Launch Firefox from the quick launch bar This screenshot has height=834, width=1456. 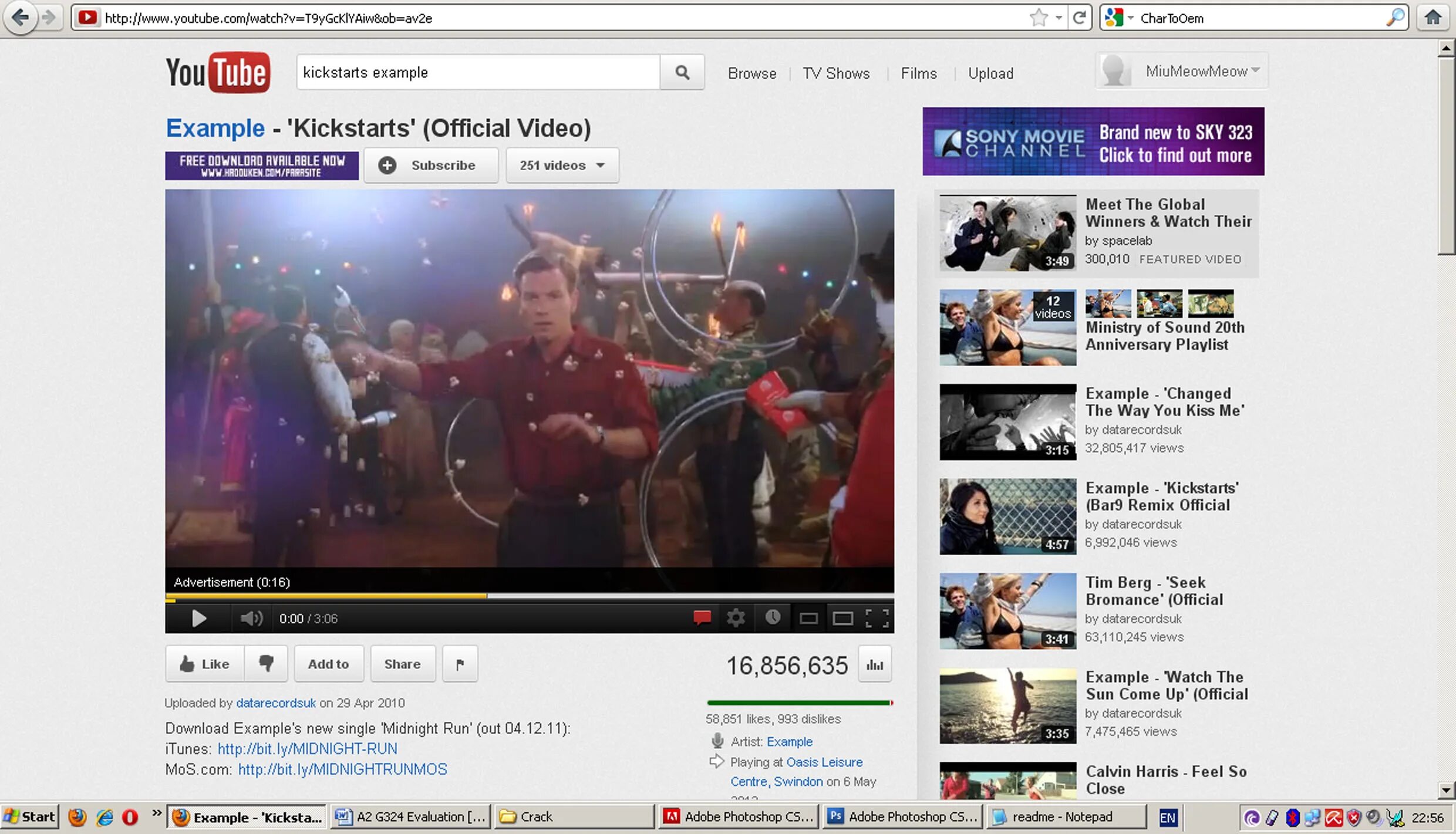77,817
